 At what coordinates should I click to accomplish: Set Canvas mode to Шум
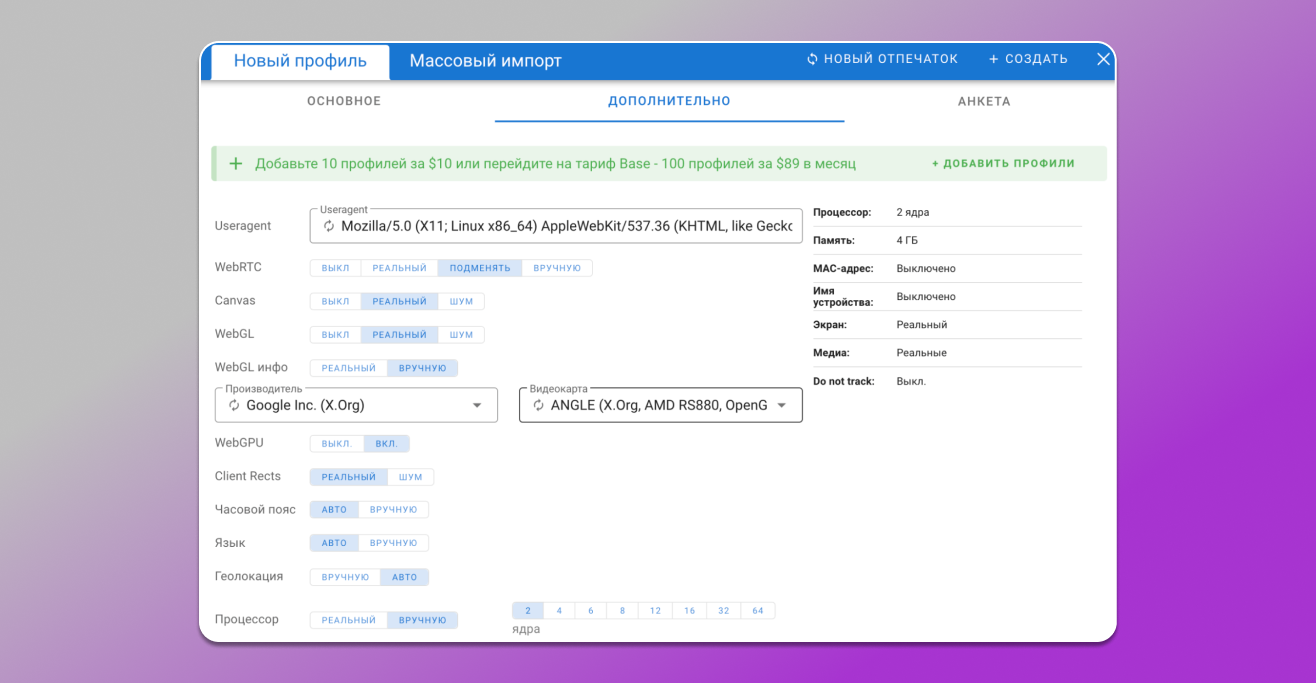point(461,301)
